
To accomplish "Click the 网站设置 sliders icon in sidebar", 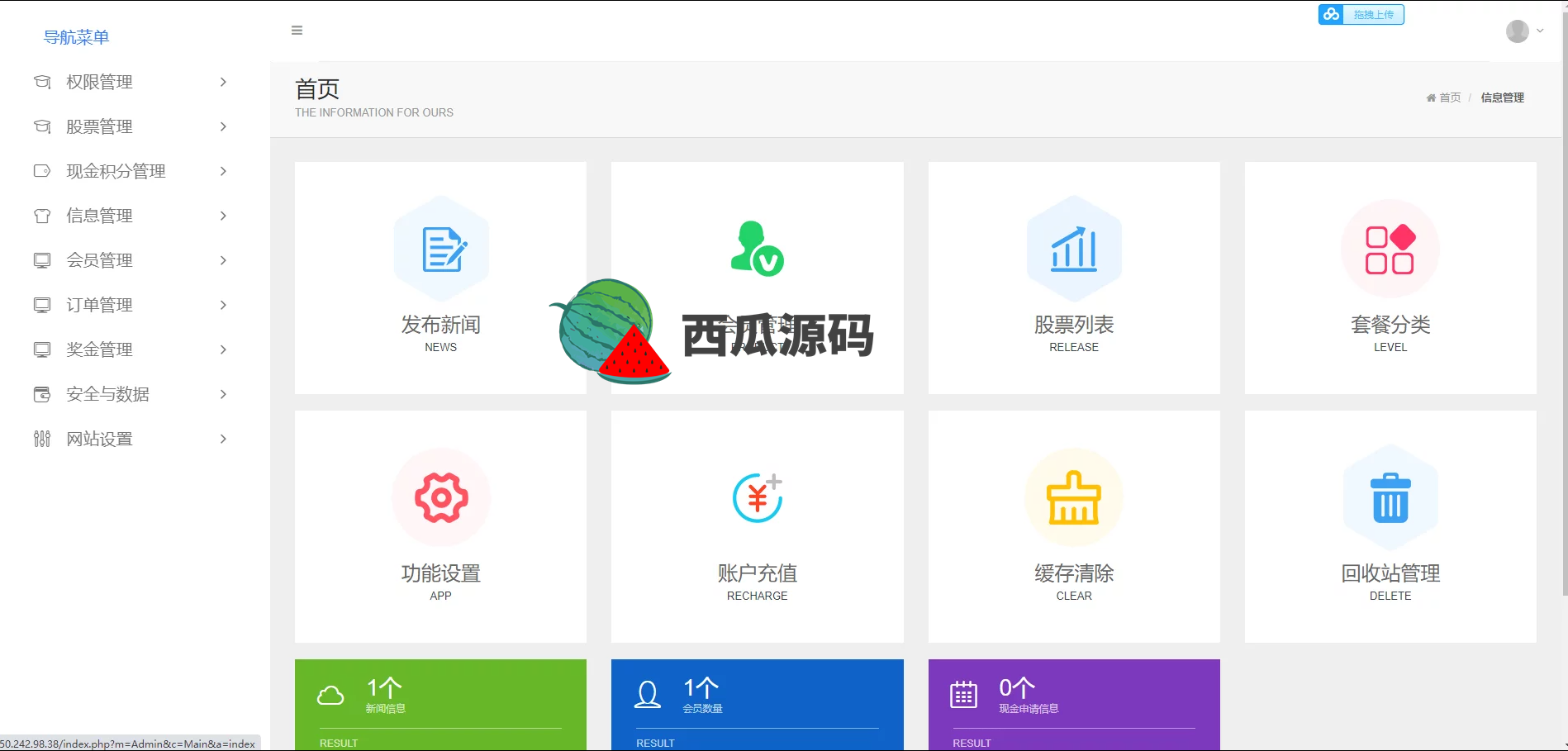I will click(42, 439).
